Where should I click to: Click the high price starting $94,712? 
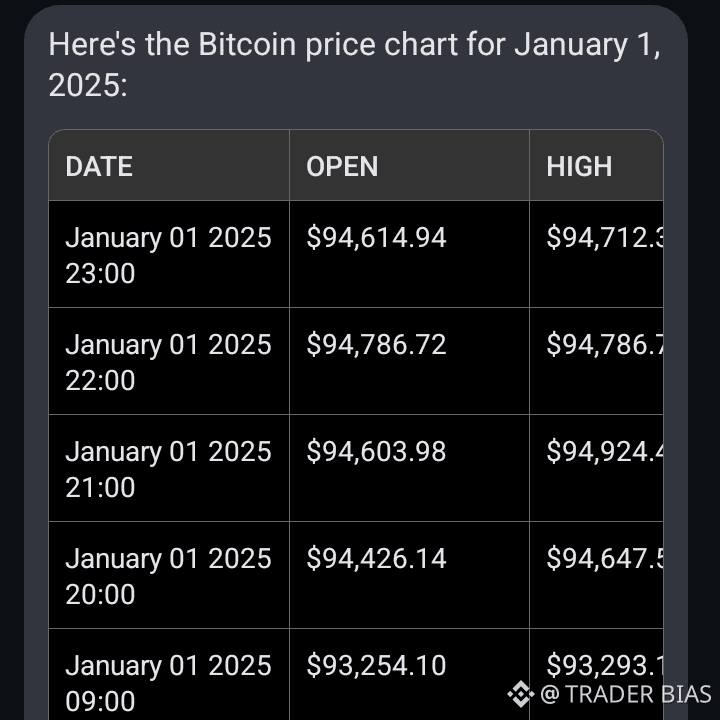pyautogui.click(x=605, y=238)
